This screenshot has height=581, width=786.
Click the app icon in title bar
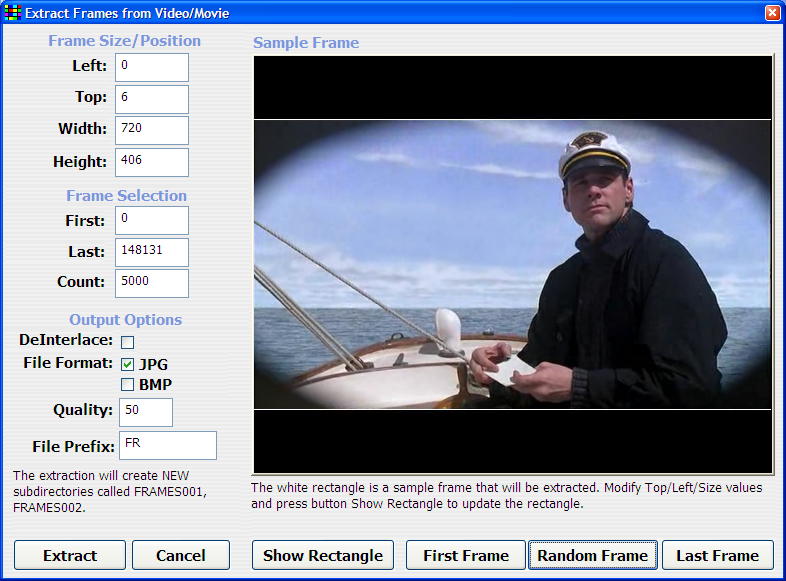pyautogui.click(x=13, y=13)
